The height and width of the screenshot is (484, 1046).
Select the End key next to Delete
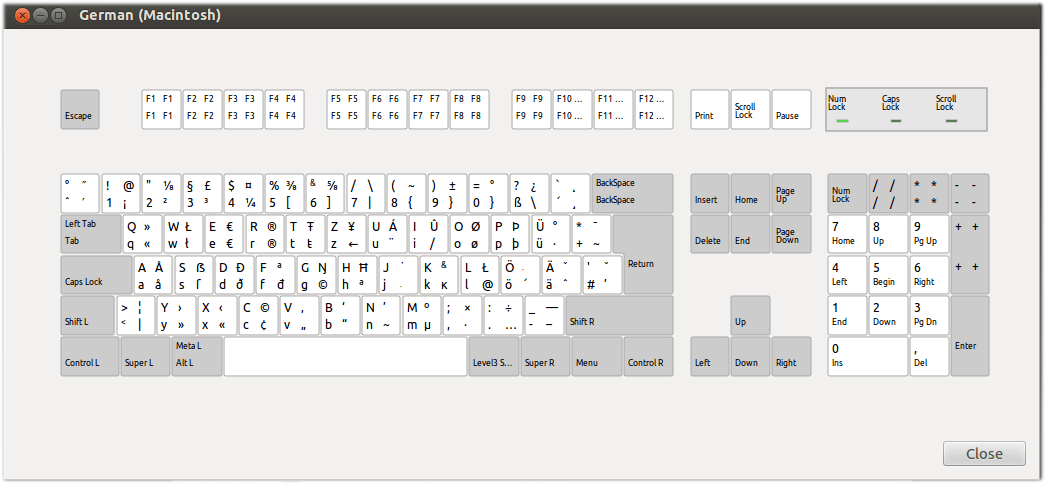point(750,234)
